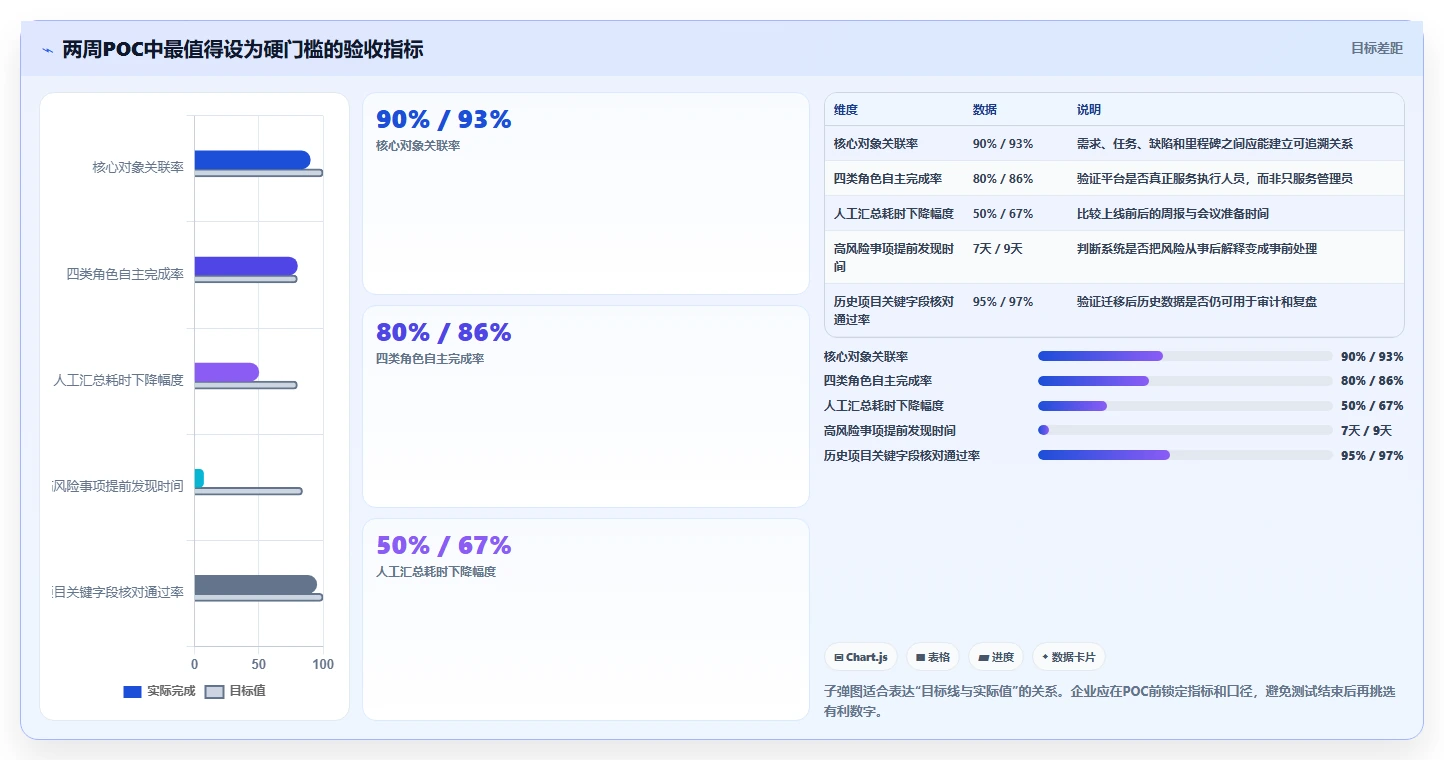1444x760 pixels.
Task: Click description 判断系统是否把风险从事后解释变成事前处理
Action: click(1197, 249)
